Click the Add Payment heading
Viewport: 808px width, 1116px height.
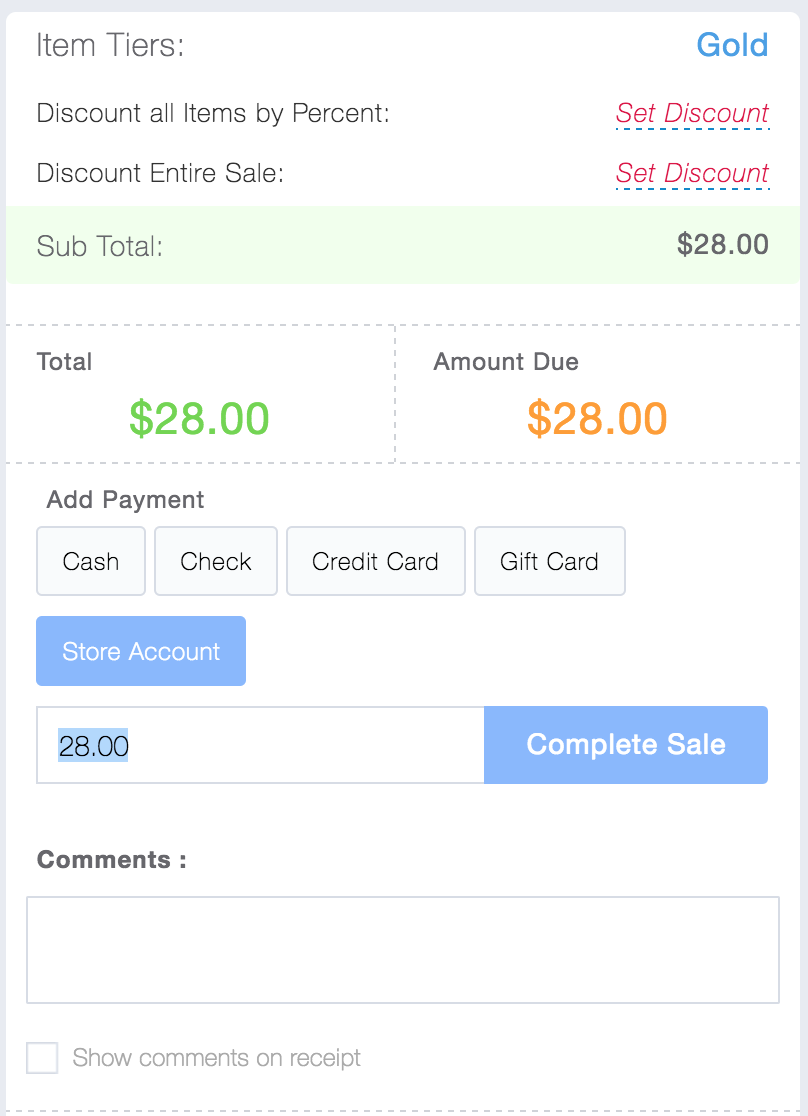tap(125, 500)
